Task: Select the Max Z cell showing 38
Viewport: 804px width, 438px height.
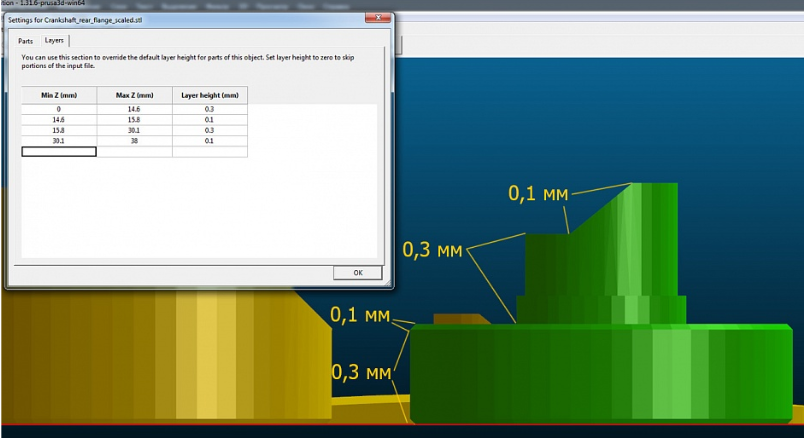Action: (134, 141)
